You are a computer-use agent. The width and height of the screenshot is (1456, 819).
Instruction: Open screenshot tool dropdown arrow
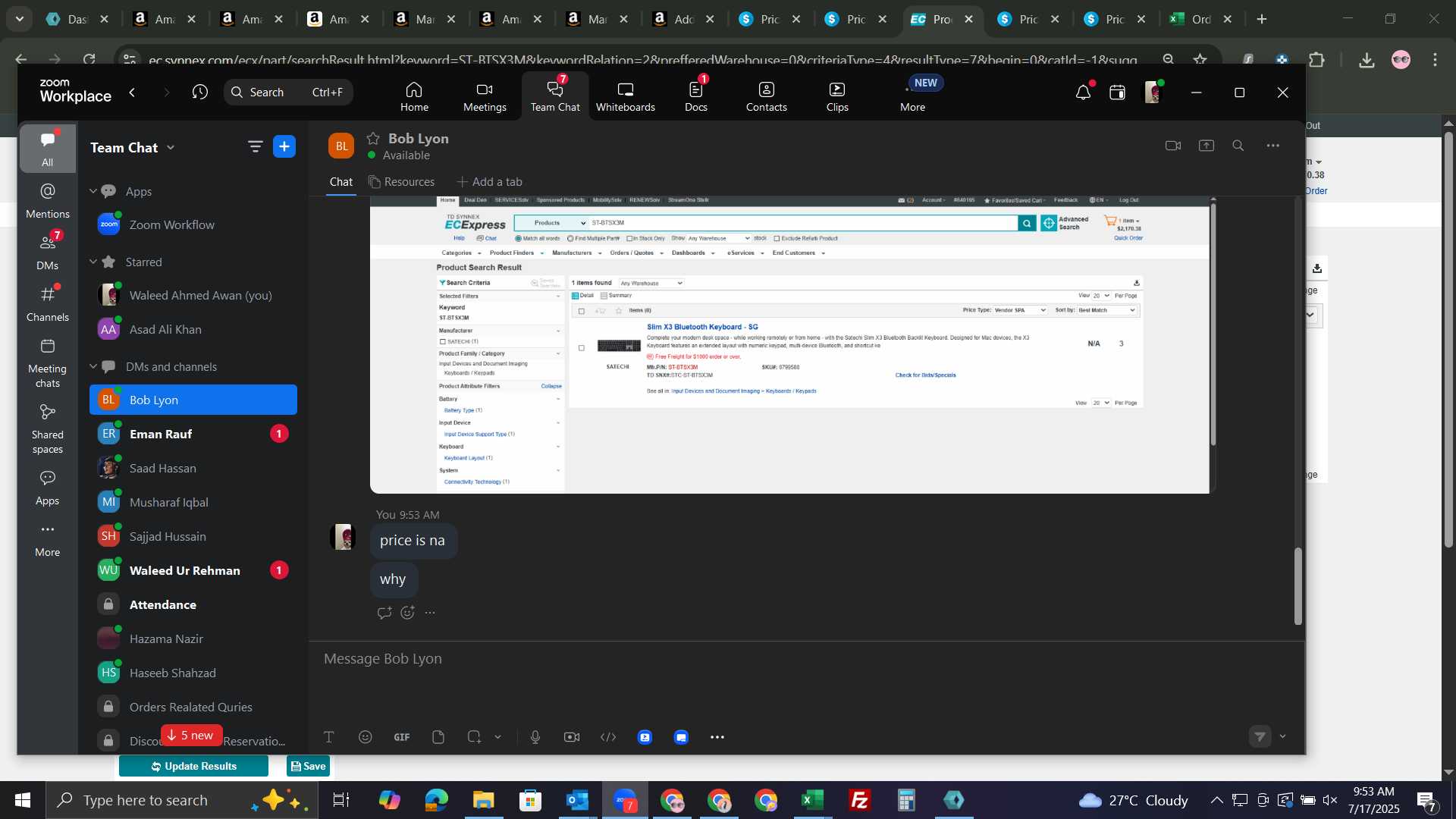[498, 737]
